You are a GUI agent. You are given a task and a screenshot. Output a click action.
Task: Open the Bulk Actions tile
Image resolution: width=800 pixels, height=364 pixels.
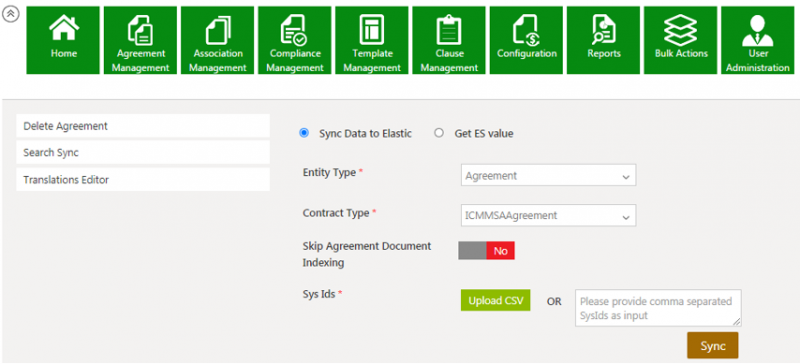tap(681, 40)
